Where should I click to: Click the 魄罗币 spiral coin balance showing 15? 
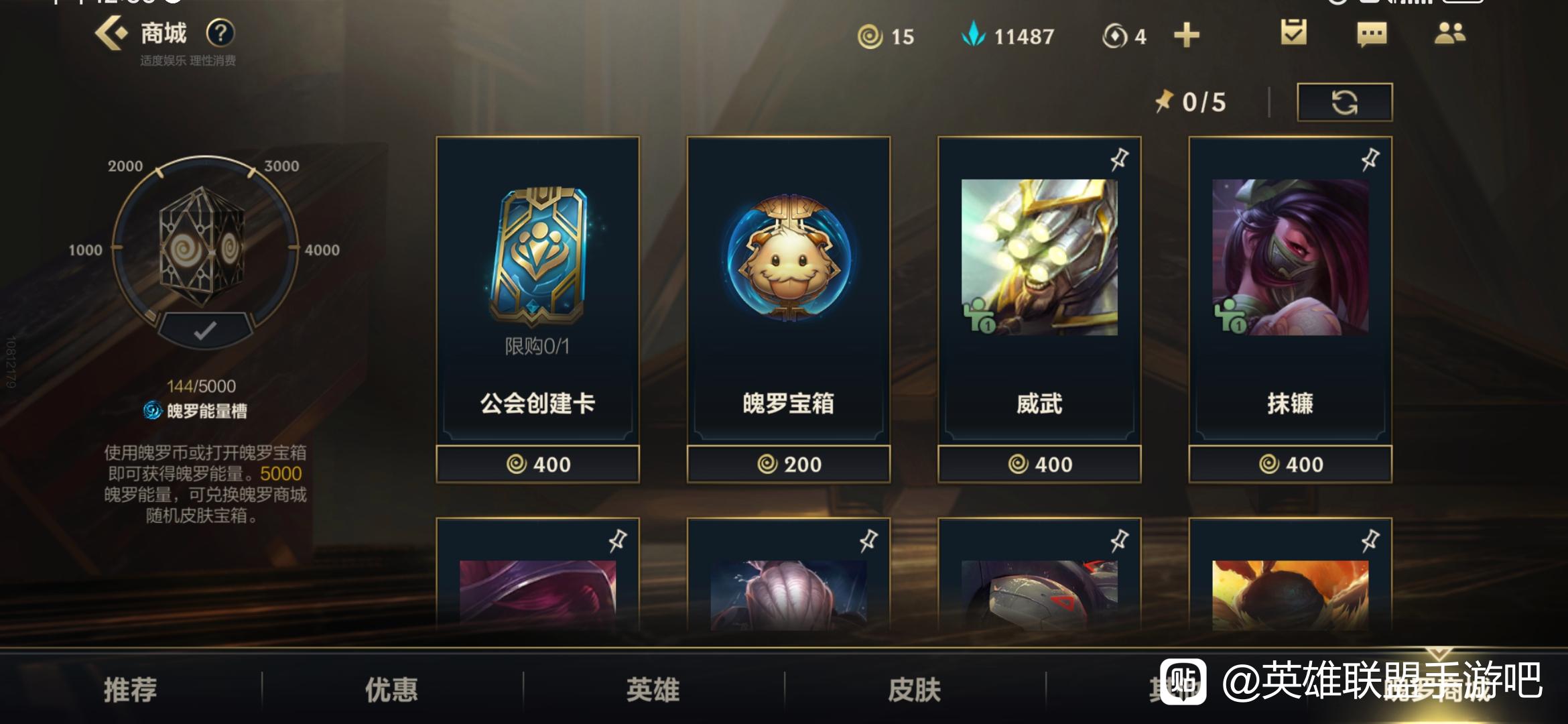[x=886, y=36]
